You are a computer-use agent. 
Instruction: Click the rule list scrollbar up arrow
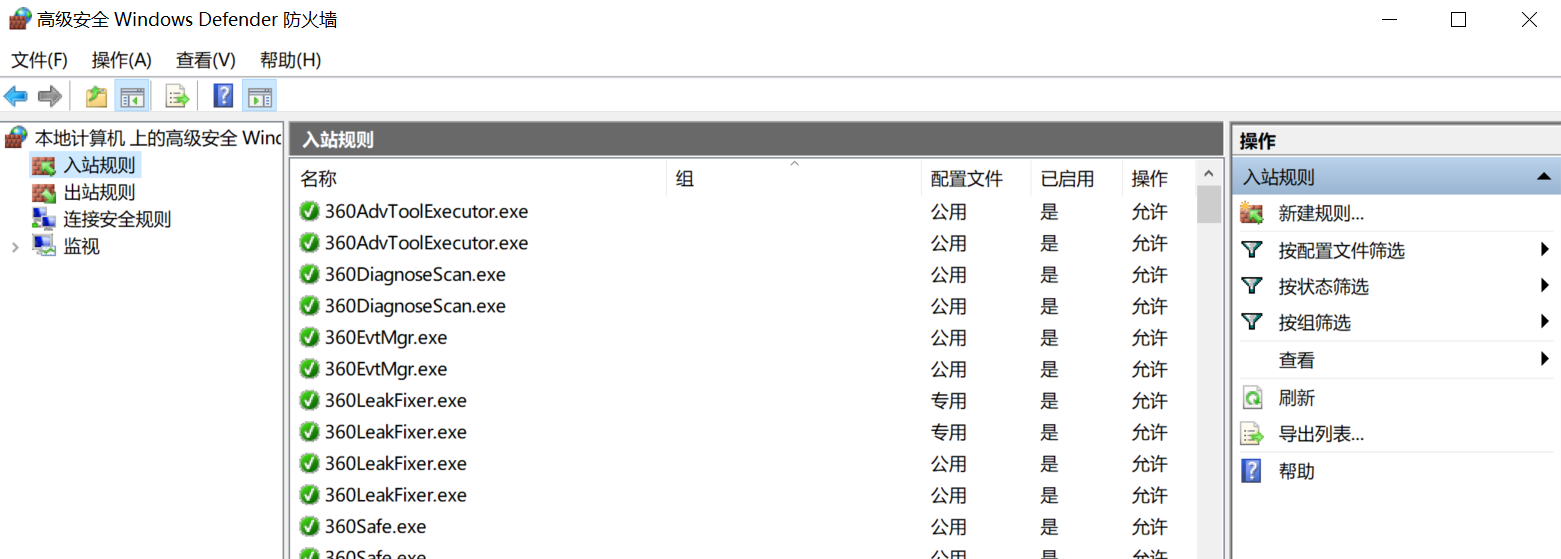[1209, 174]
